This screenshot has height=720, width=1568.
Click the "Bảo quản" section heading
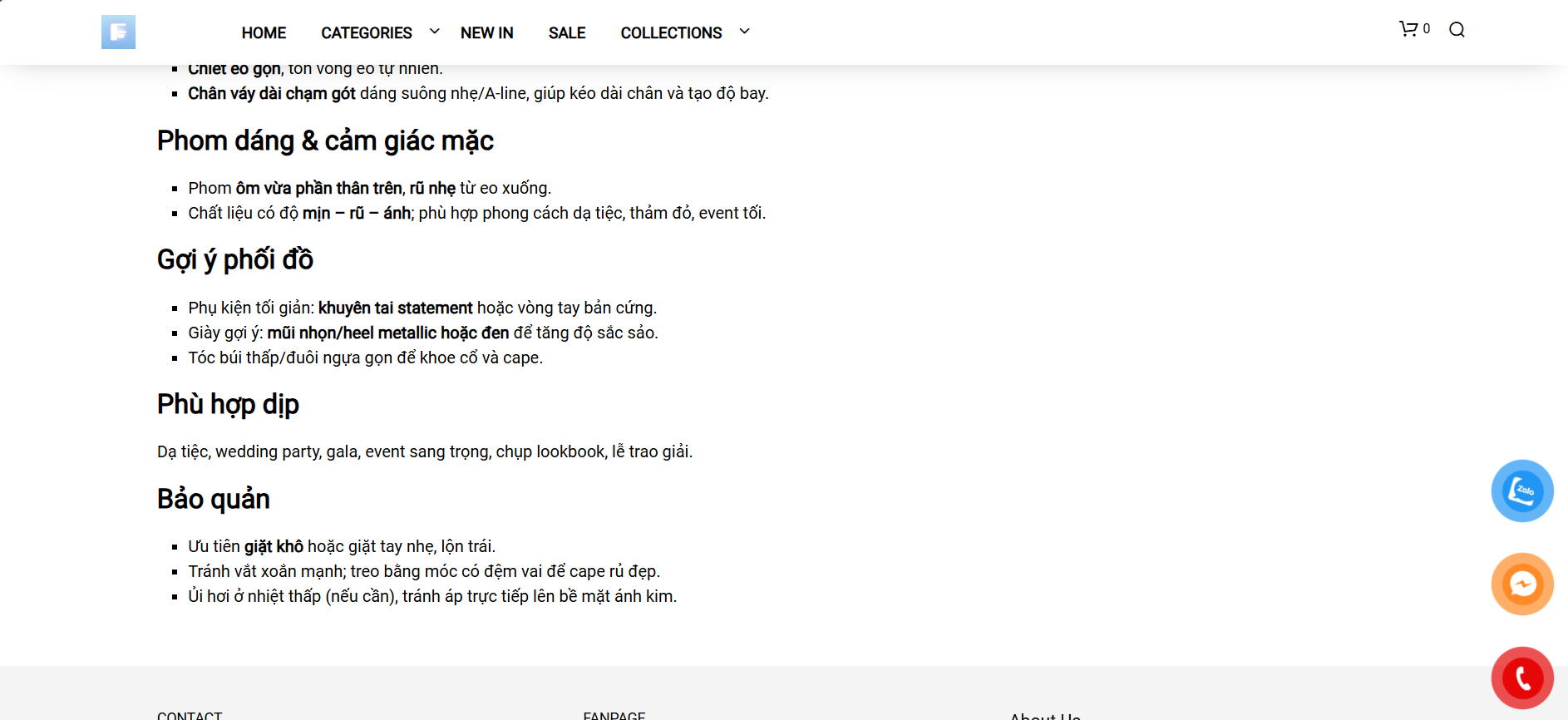214,499
